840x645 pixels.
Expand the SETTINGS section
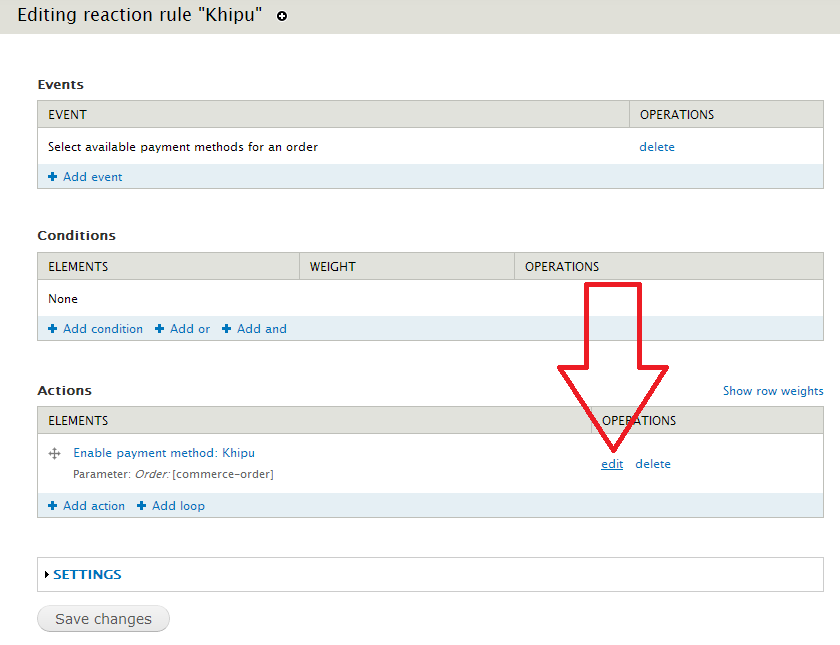[x=87, y=575]
